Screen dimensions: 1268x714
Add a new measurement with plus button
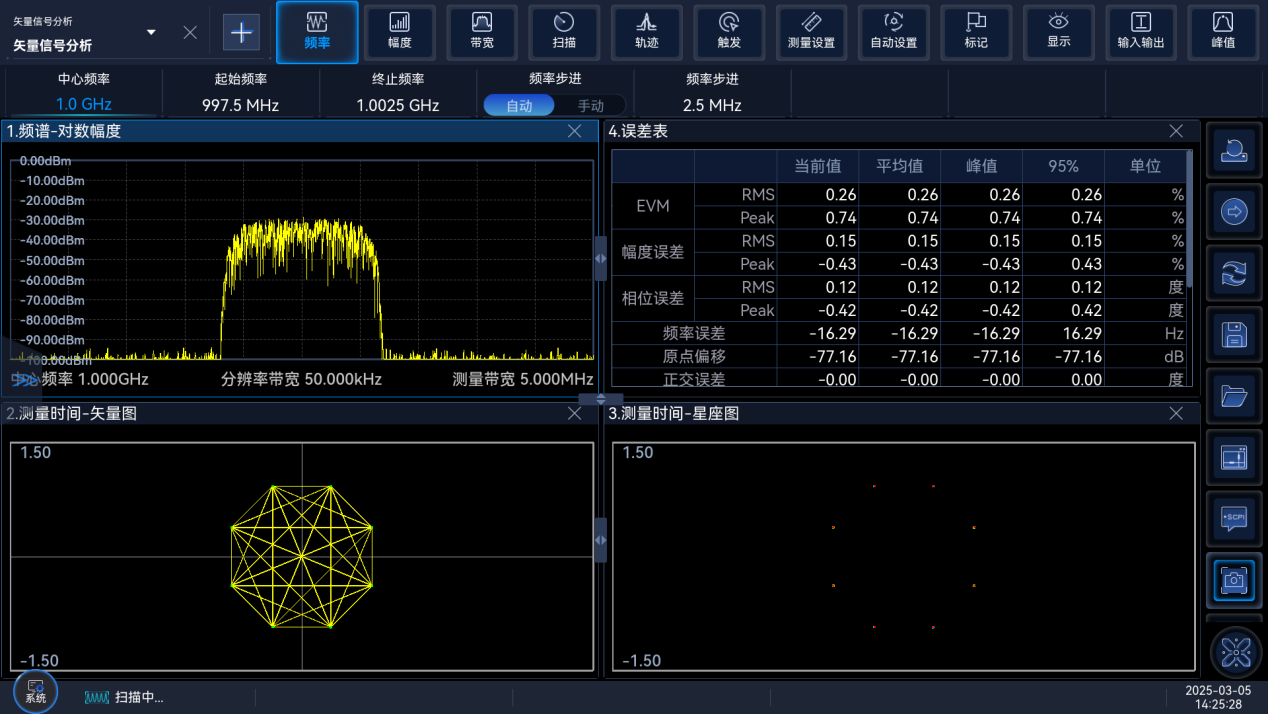click(241, 32)
